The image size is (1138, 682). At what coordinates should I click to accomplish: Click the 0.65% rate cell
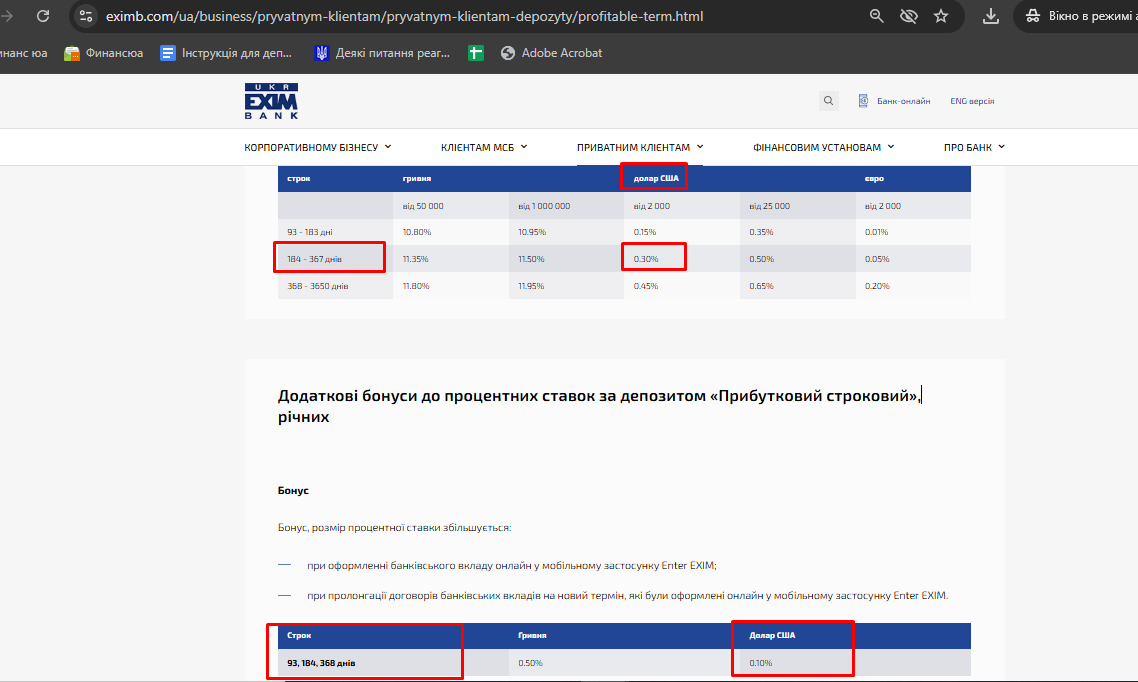coord(761,286)
